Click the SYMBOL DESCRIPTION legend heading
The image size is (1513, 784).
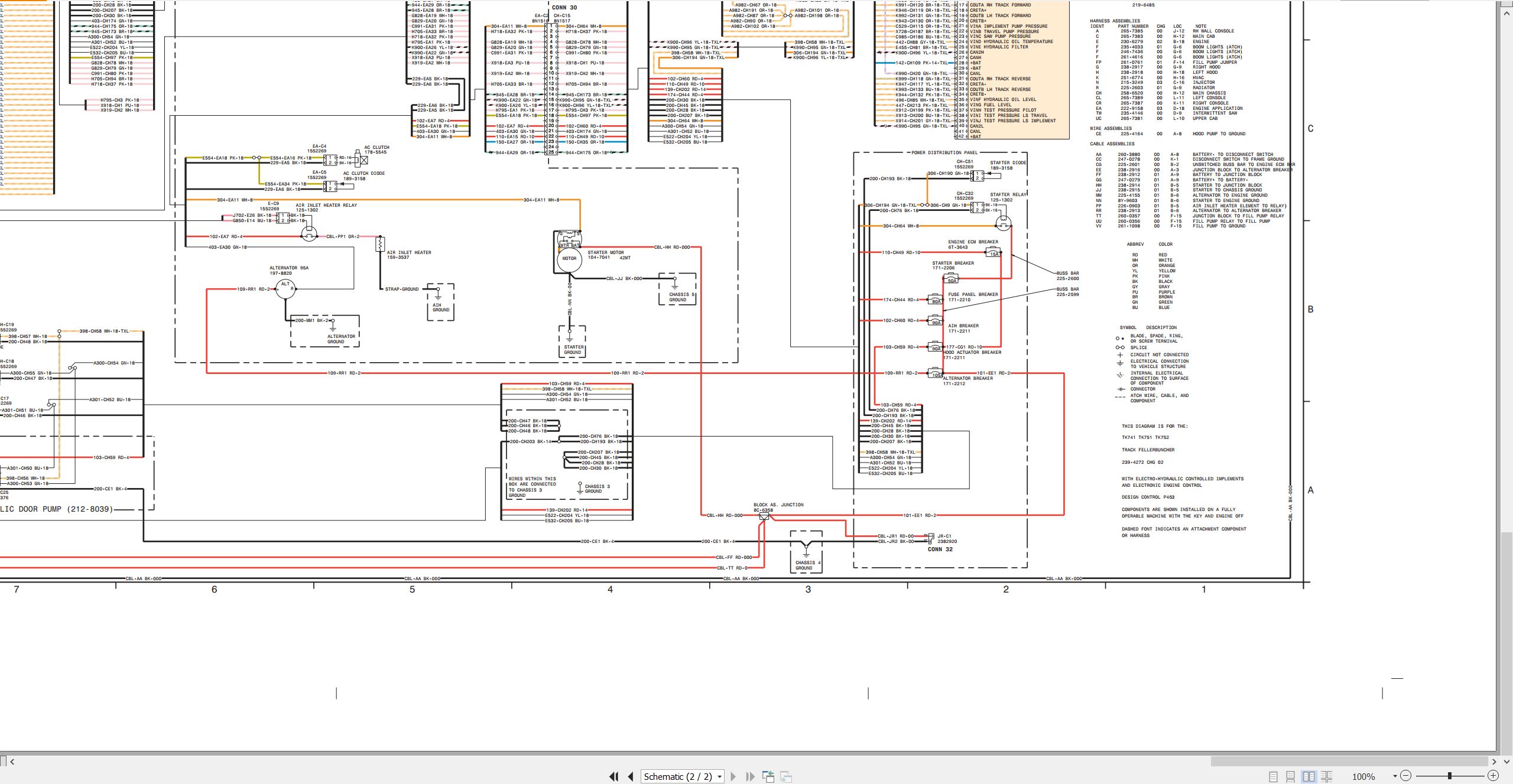(x=1148, y=327)
